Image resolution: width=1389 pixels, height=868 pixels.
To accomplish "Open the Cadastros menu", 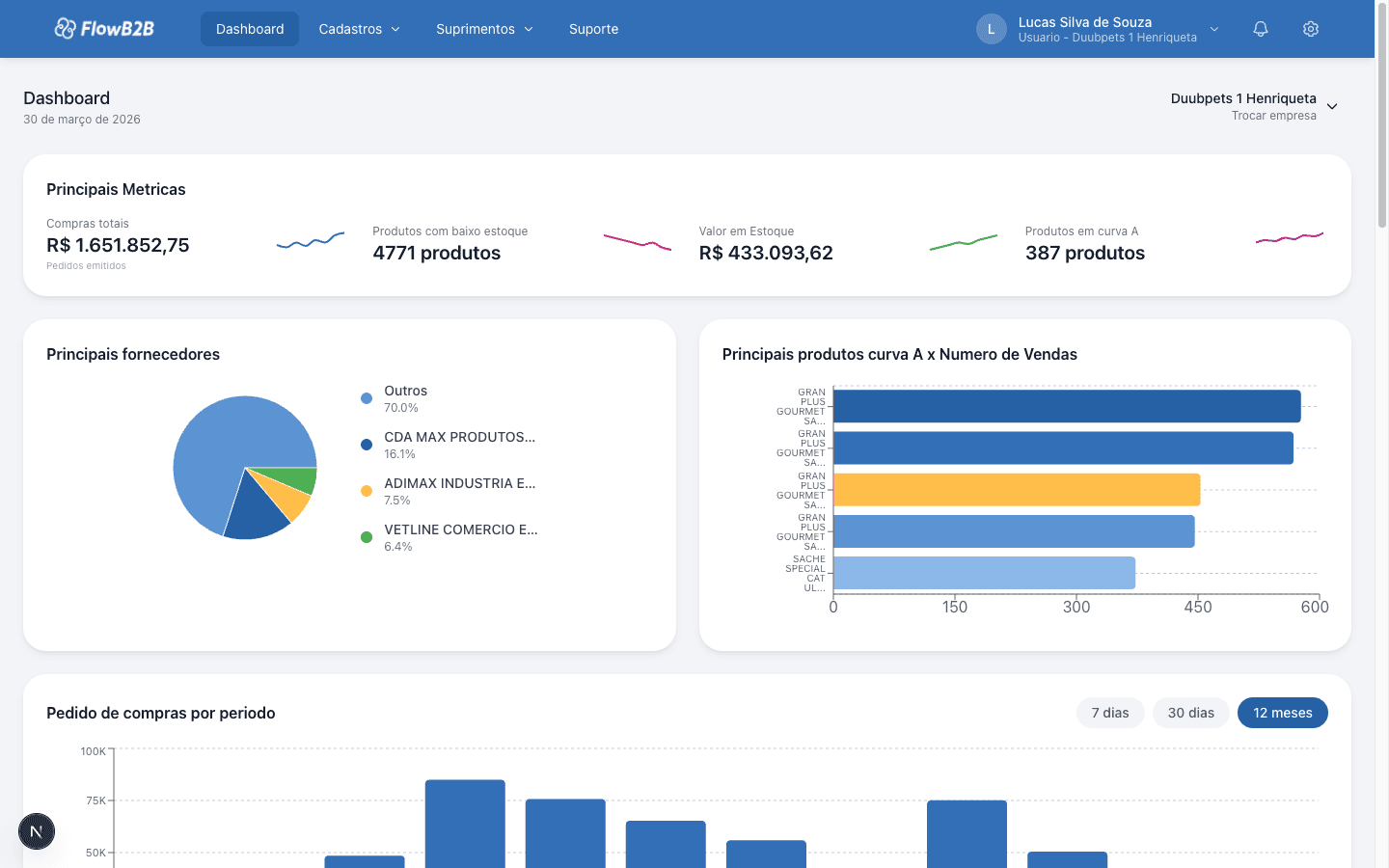I will point(359,29).
